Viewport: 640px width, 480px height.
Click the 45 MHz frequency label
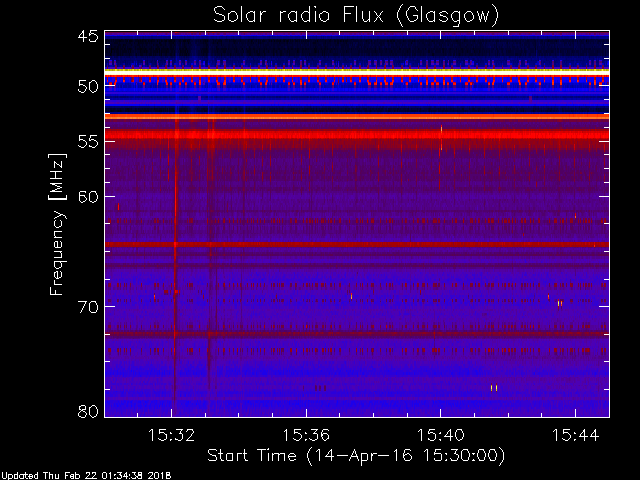click(x=88, y=37)
